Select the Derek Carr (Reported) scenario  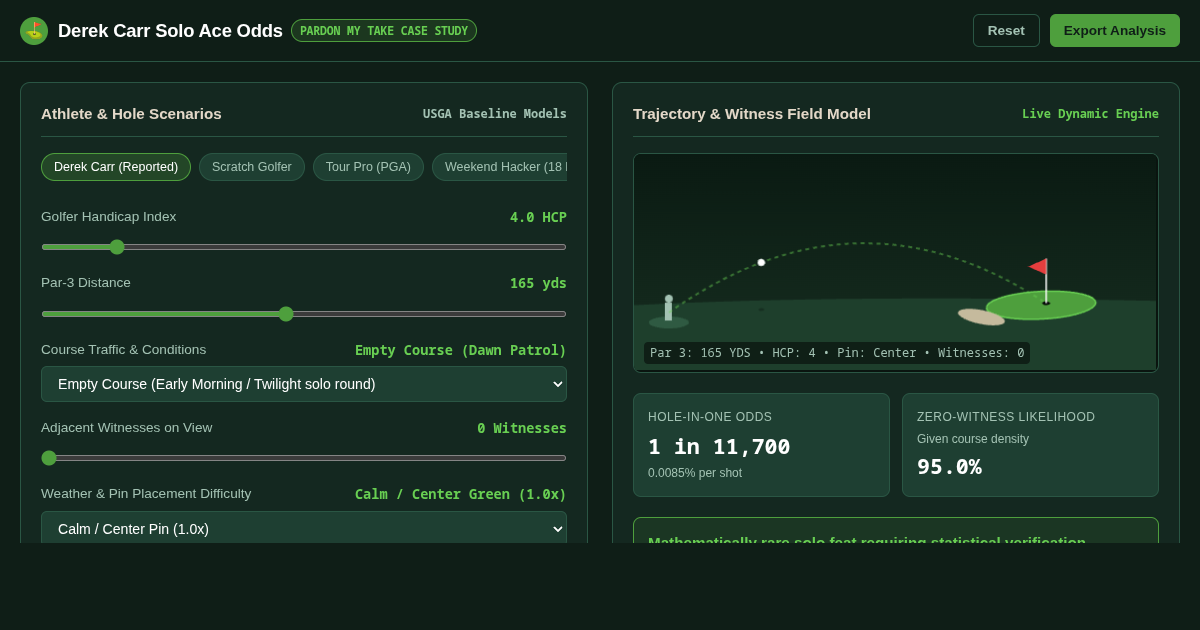click(116, 167)
